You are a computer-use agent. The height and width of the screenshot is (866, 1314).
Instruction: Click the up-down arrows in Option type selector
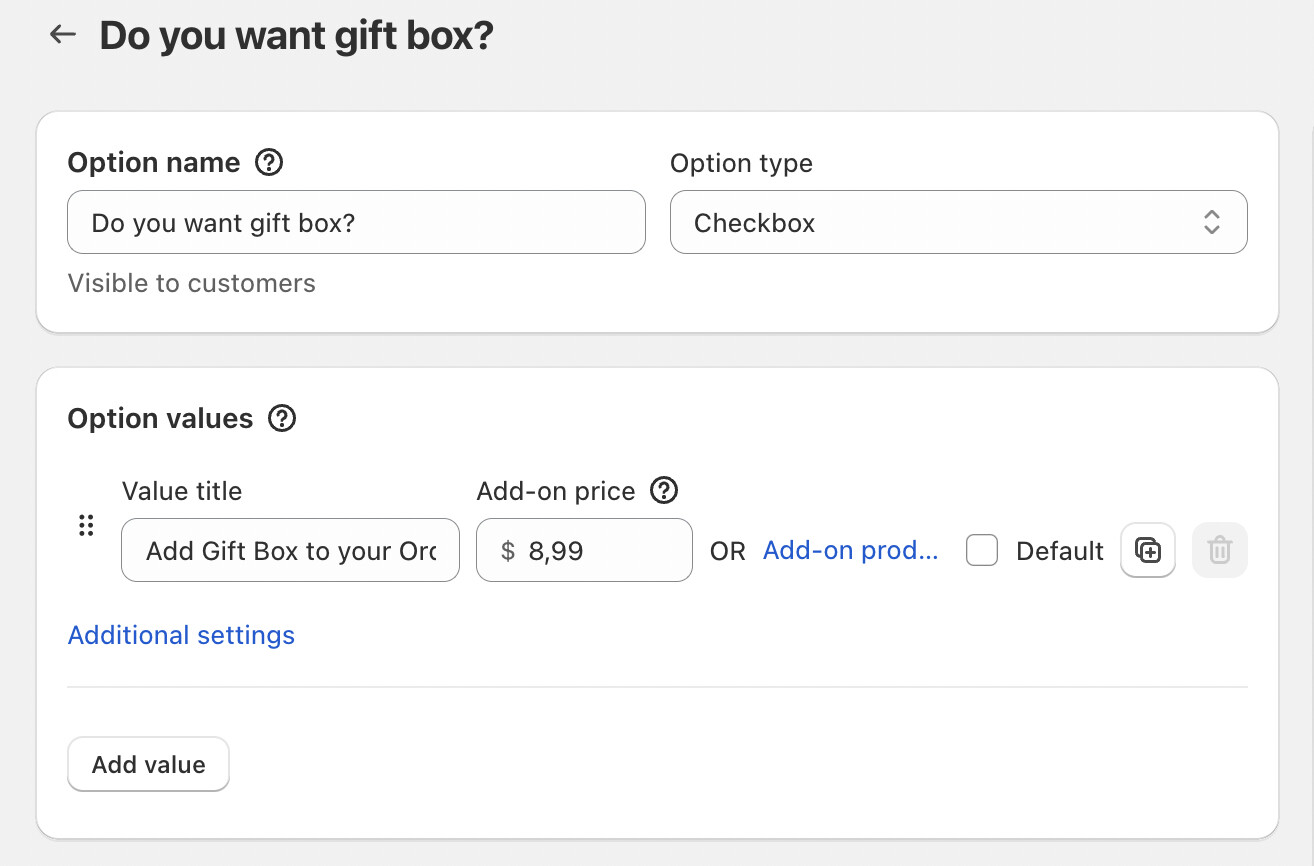tap(1212, 222)
